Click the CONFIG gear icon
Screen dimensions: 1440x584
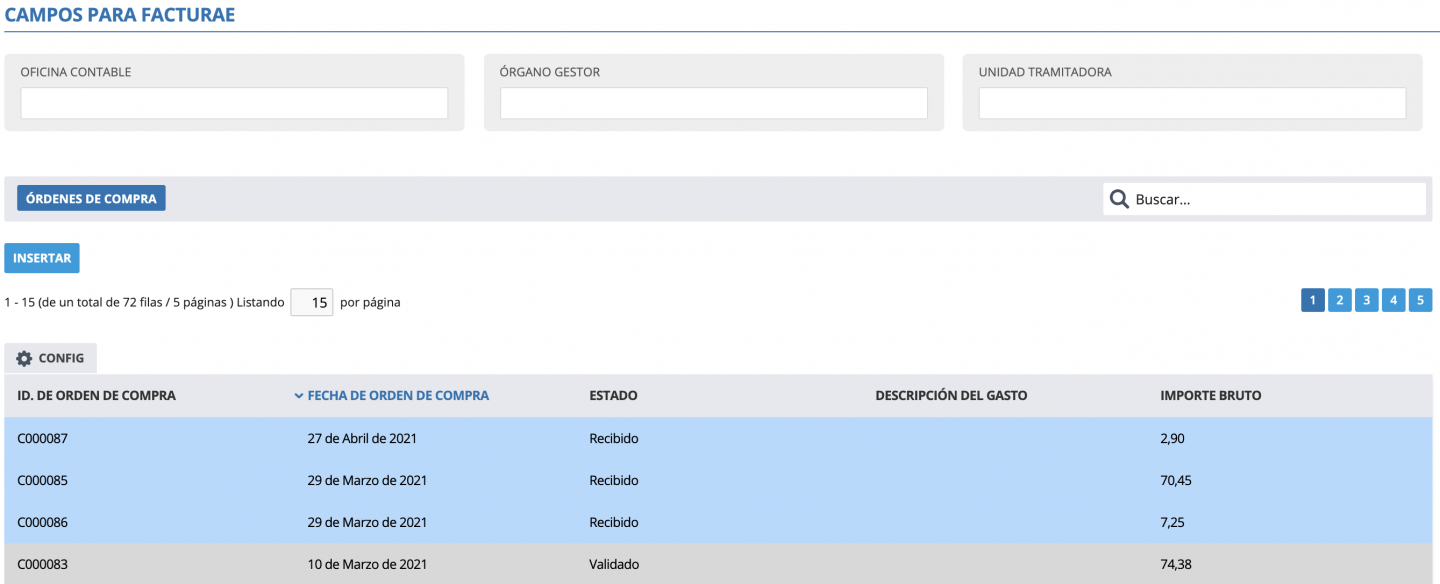[24, 358]
